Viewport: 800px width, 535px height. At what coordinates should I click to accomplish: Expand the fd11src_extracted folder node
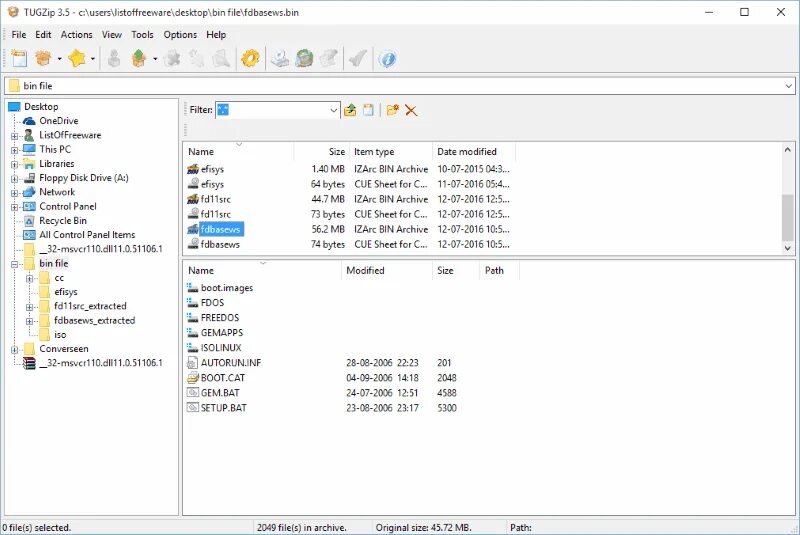tap(30, 307)
